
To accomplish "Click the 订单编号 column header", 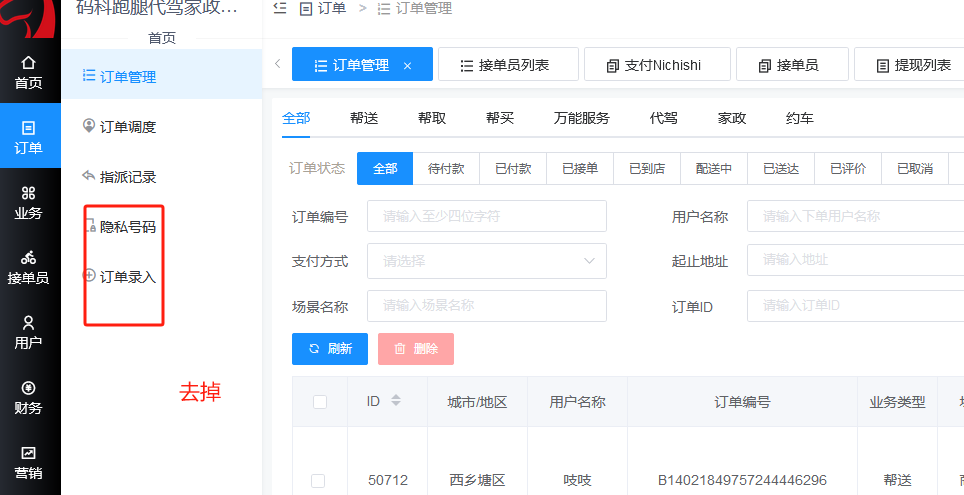I will tap(742, 402).
